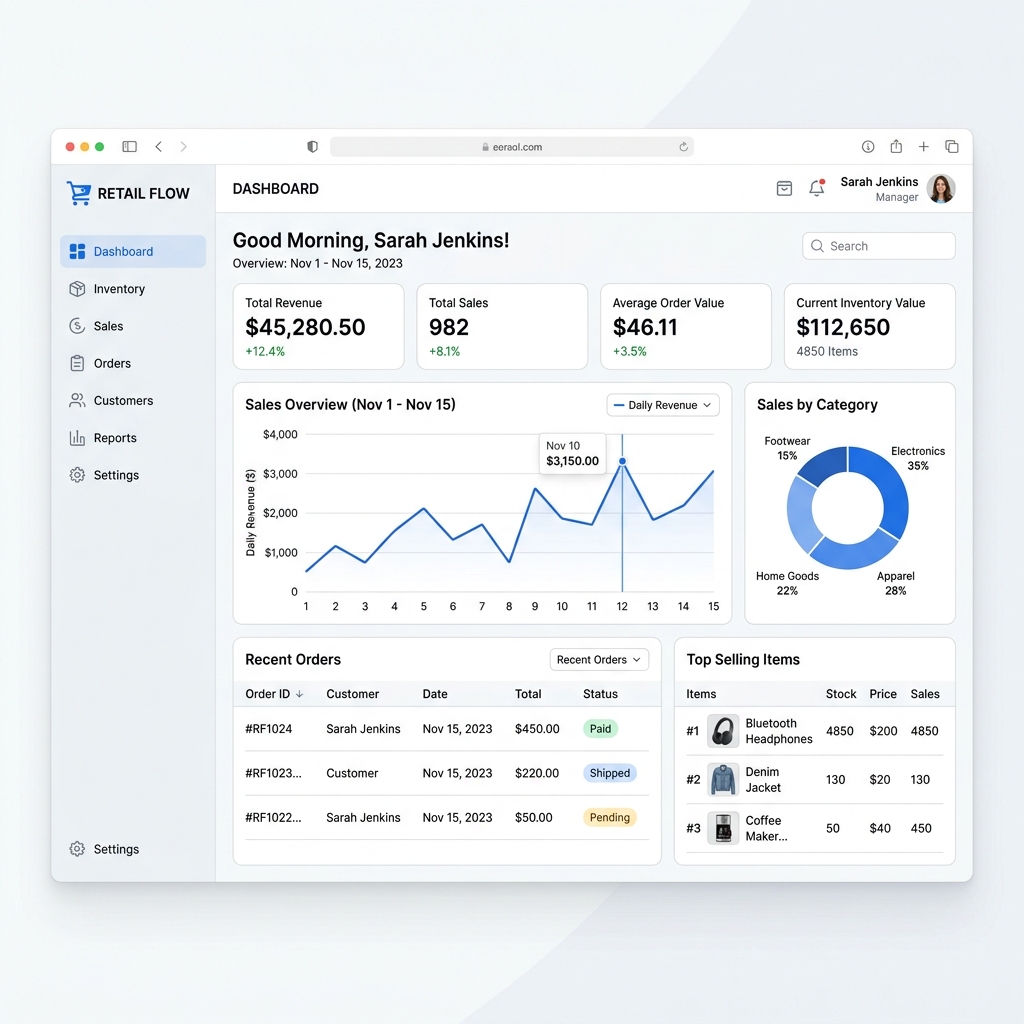
Task: Click the Pending status badge
Action: point(609,818)
